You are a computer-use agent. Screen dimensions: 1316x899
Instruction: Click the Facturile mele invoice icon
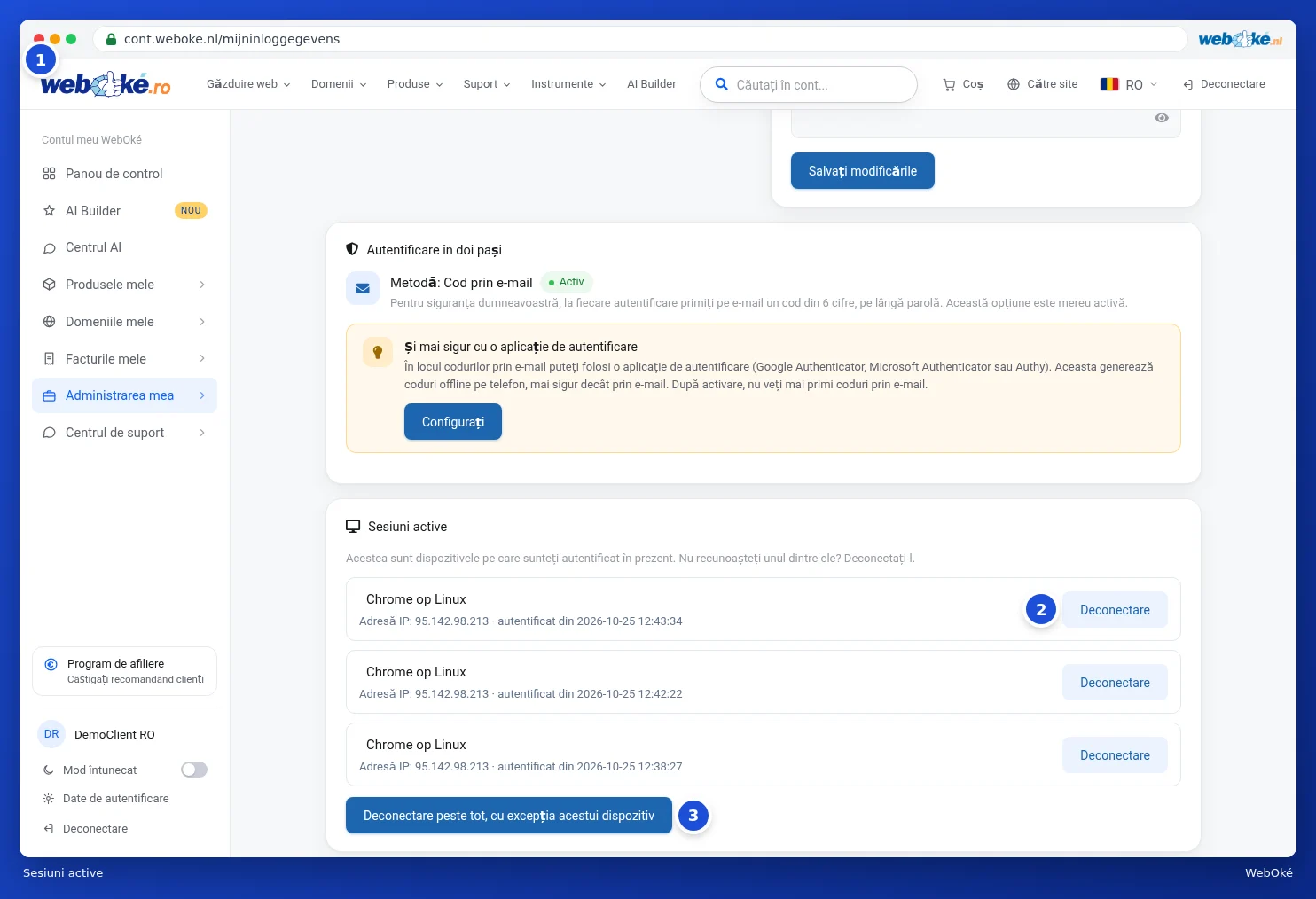[x=50, y=359]
